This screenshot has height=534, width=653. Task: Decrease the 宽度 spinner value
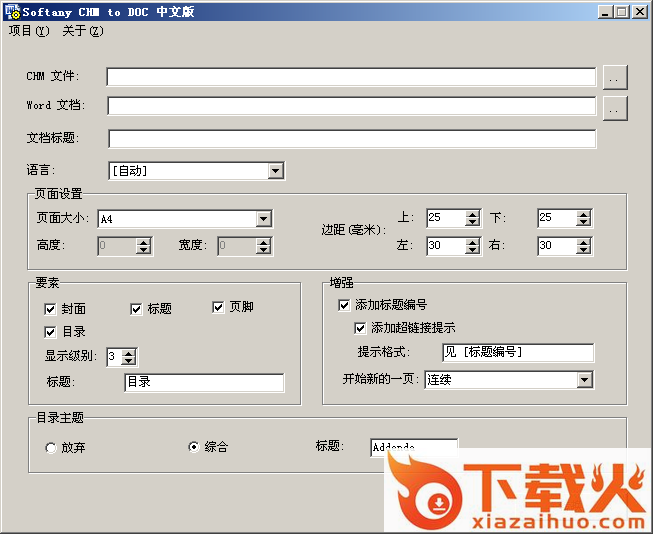pos(263,250)
